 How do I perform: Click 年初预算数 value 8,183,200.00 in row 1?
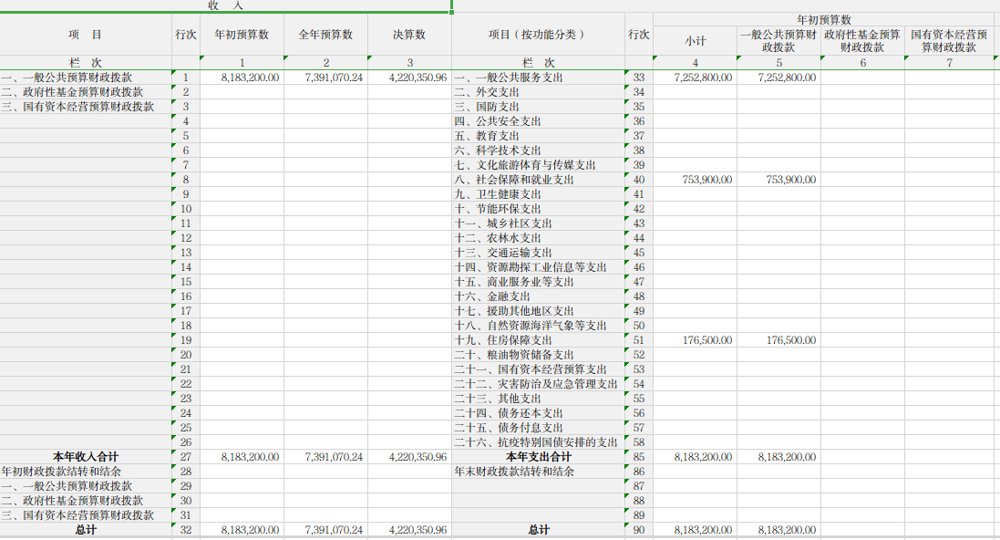[242, 77]
